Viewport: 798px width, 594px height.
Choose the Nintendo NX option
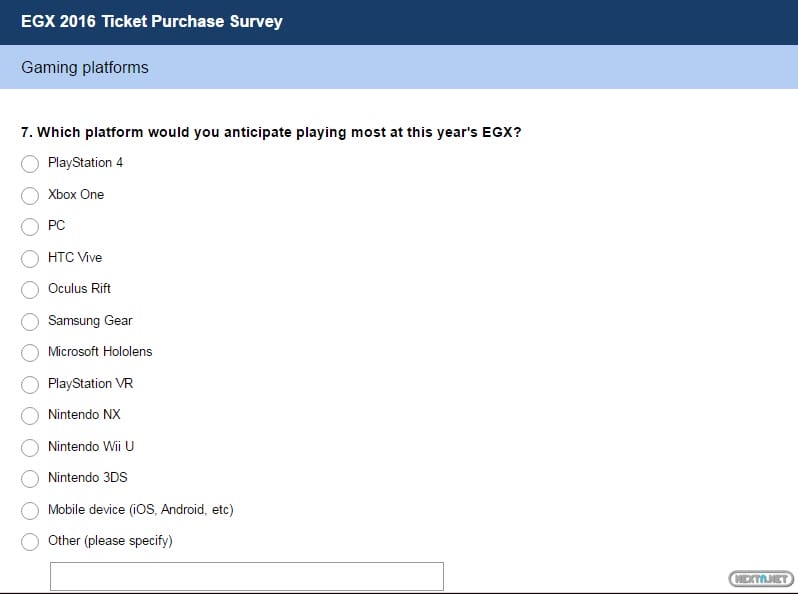coord(30,416)
